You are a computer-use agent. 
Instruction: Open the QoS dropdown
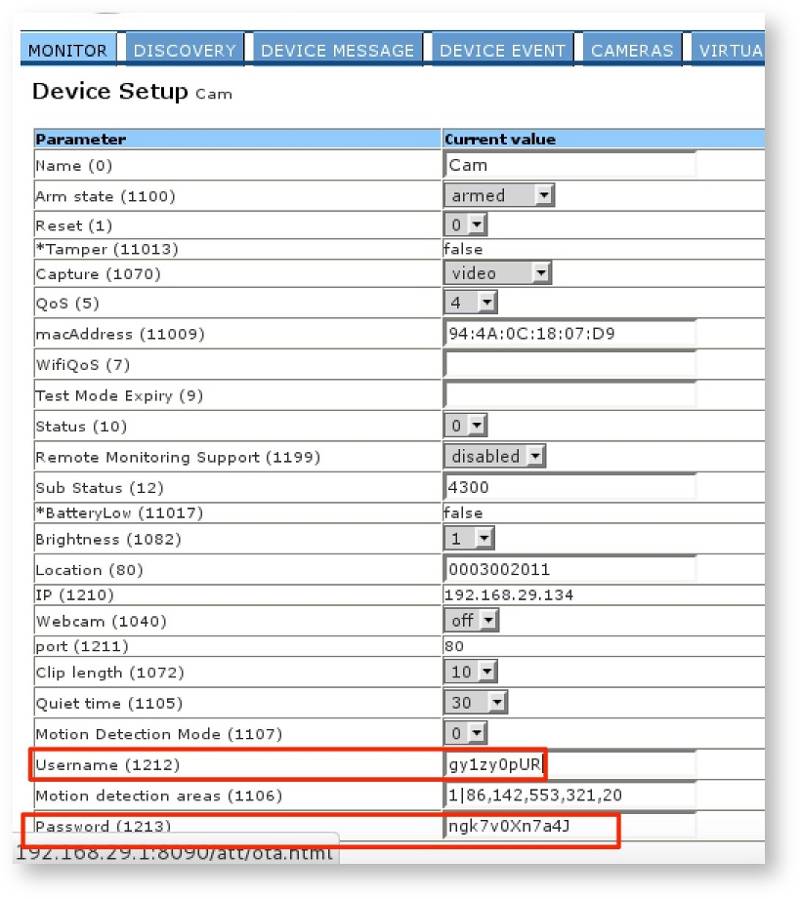point(470,303)
